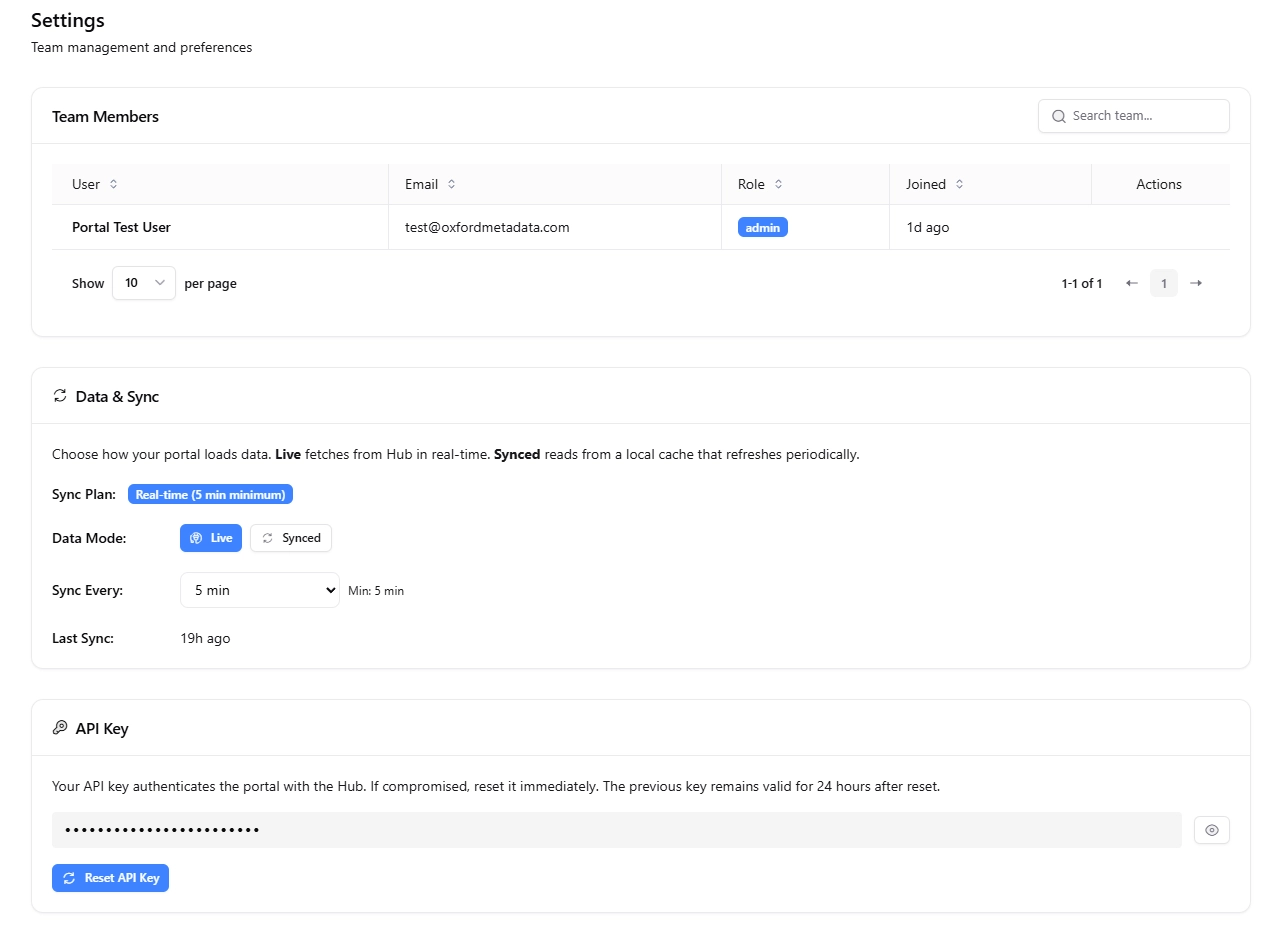This screenshot has height=942, width=1269.
Task: Open the Show per page dropdown
Action: [x=143, y=283]
